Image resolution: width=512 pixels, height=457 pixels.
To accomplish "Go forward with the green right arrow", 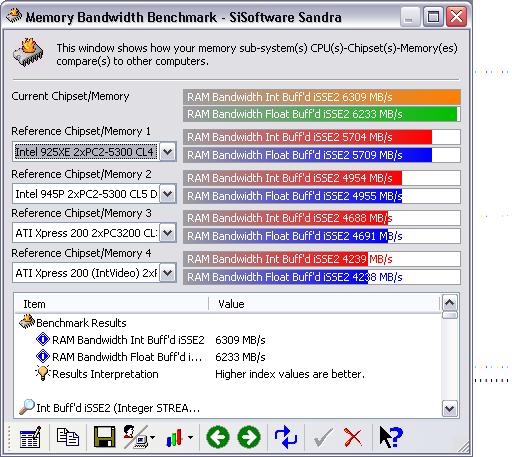I will point(249,437).
